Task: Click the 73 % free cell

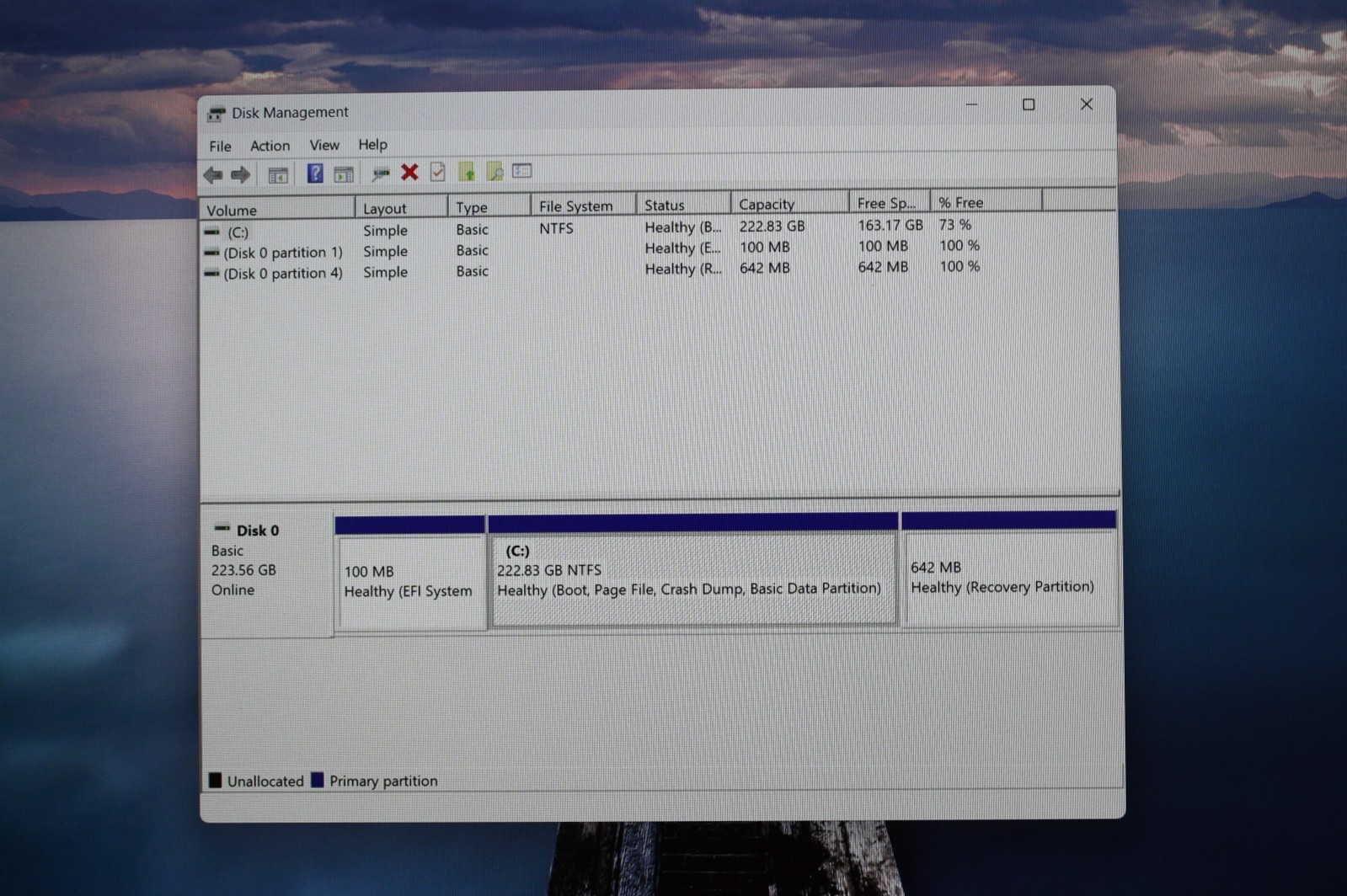Action: (x=955, y=224)
